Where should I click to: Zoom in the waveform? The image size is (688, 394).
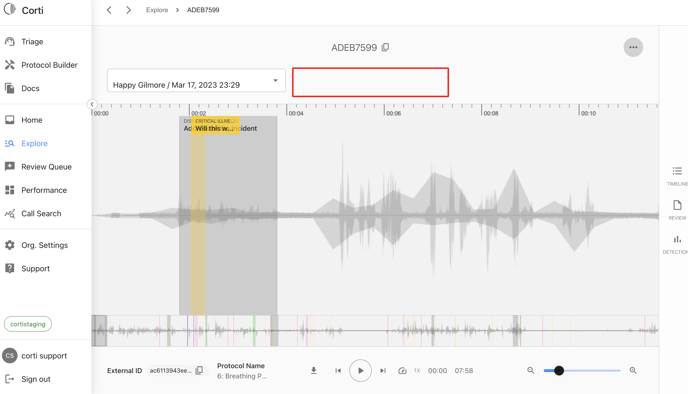pos(633,370)
